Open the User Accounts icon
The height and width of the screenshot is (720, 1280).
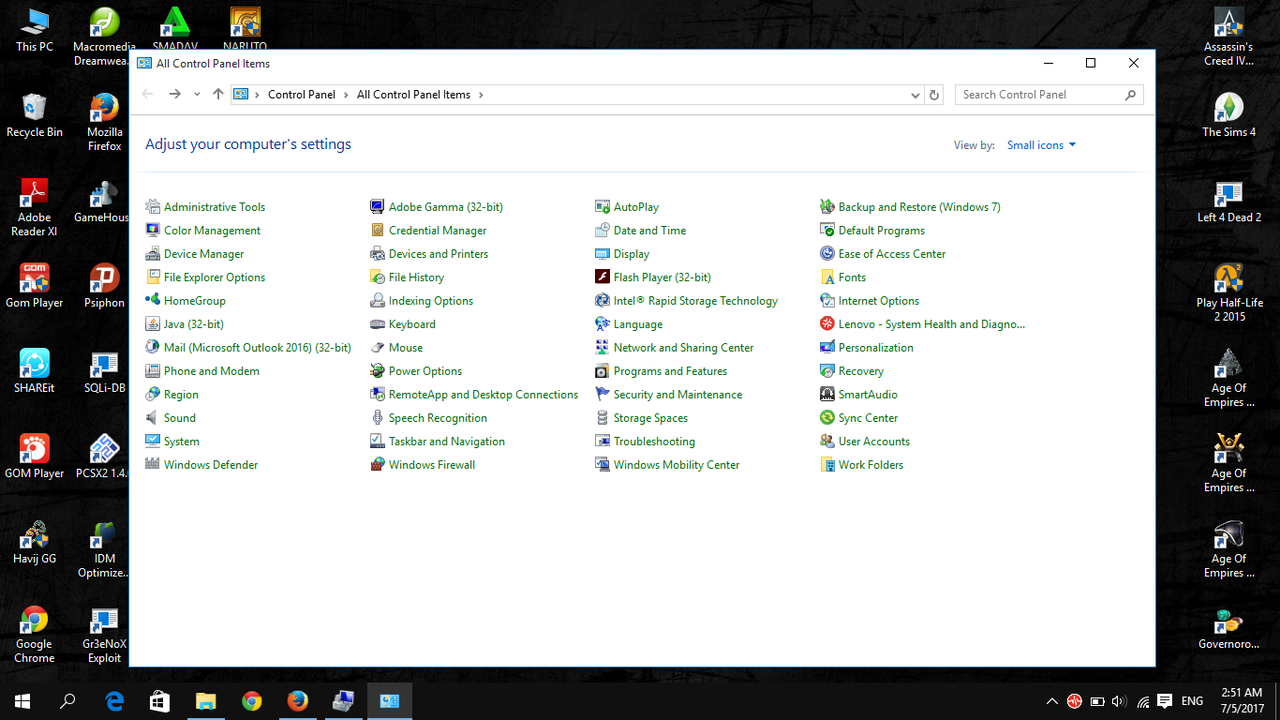827,441
